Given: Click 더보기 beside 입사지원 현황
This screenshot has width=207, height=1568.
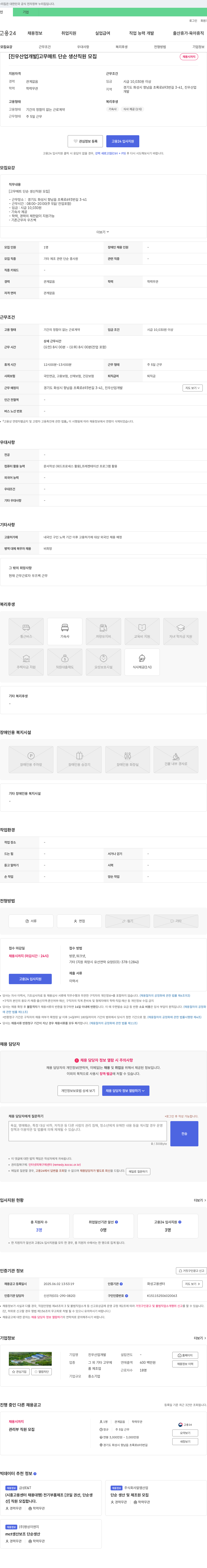Looking at the screenshot, I should 200,1200.
